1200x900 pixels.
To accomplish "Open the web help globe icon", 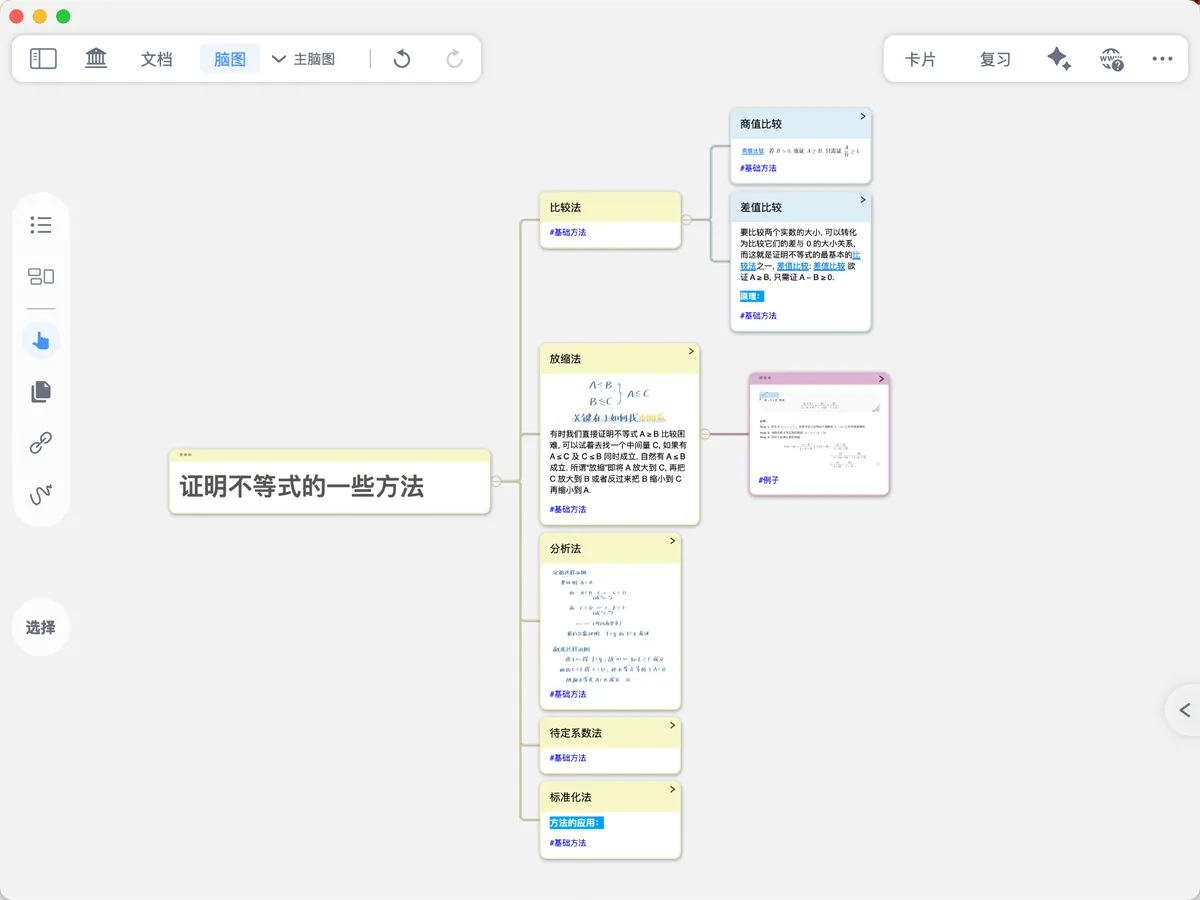I will point(1111,59).
